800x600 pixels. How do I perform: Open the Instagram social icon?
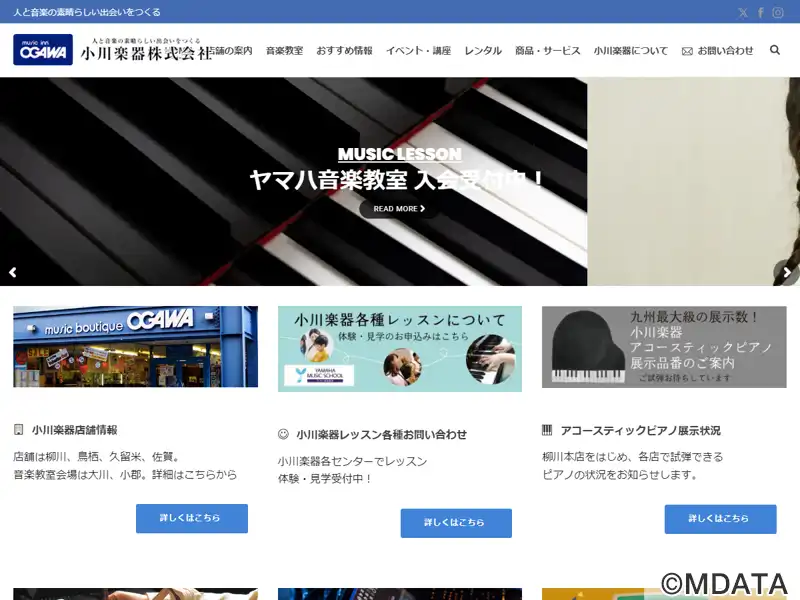pyautogui.click(x=778, y=12)
